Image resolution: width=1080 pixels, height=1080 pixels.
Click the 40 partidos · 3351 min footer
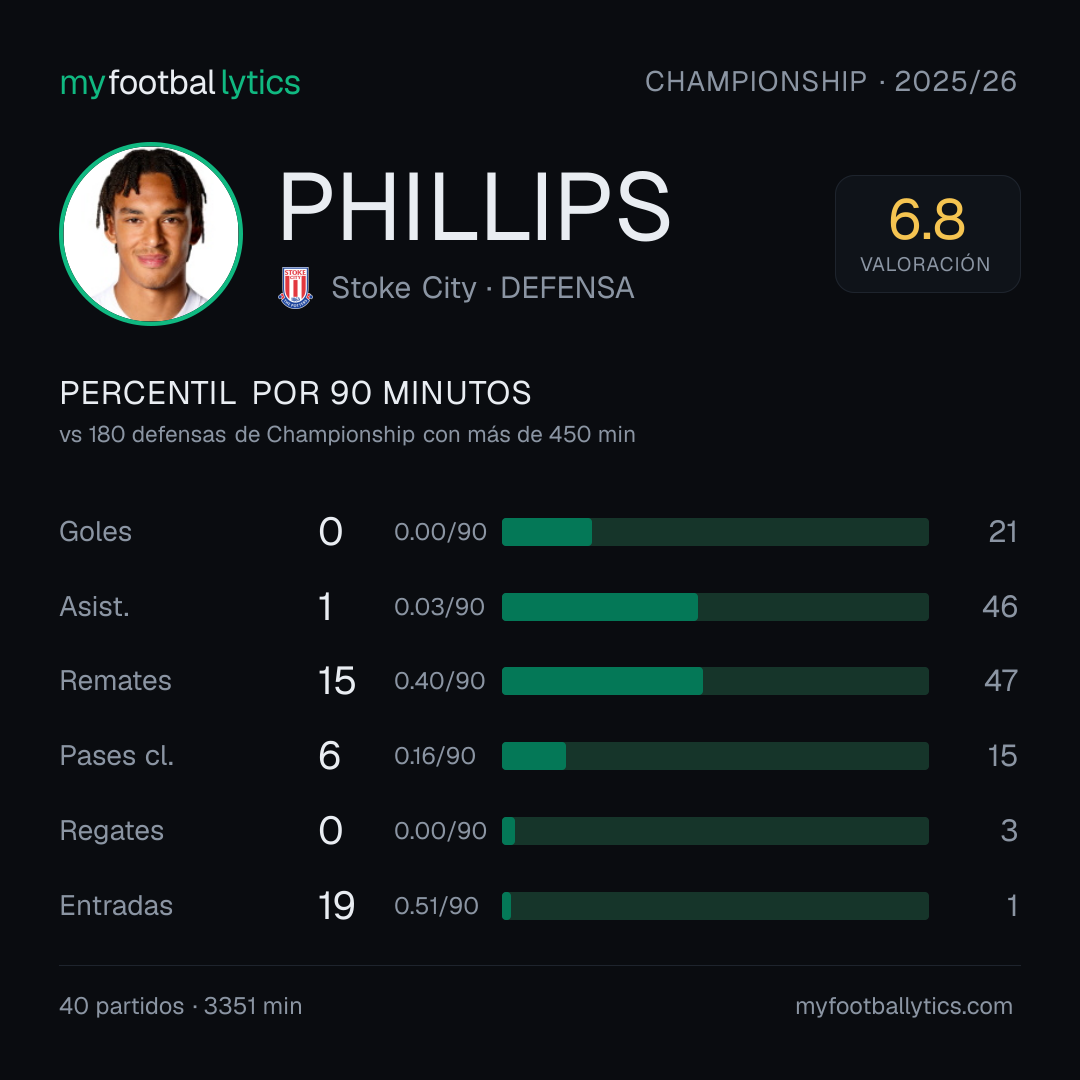click(180, 1006)
